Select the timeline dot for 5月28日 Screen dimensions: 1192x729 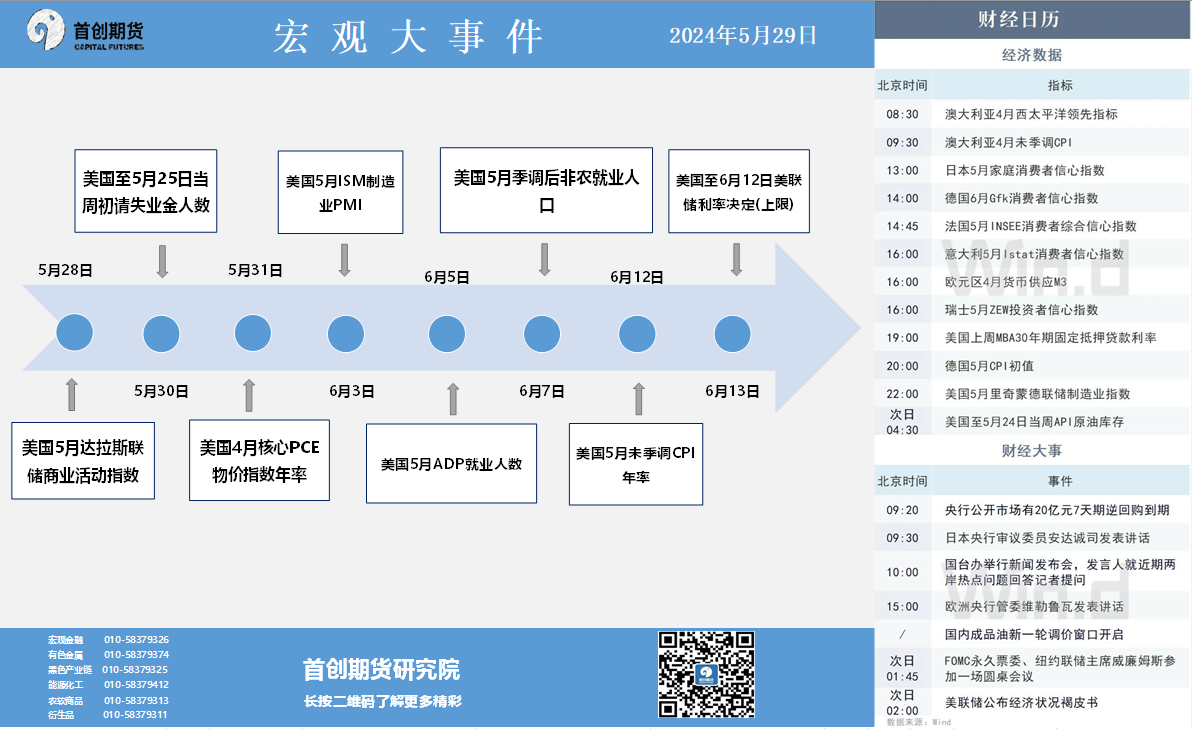[74, 333]
